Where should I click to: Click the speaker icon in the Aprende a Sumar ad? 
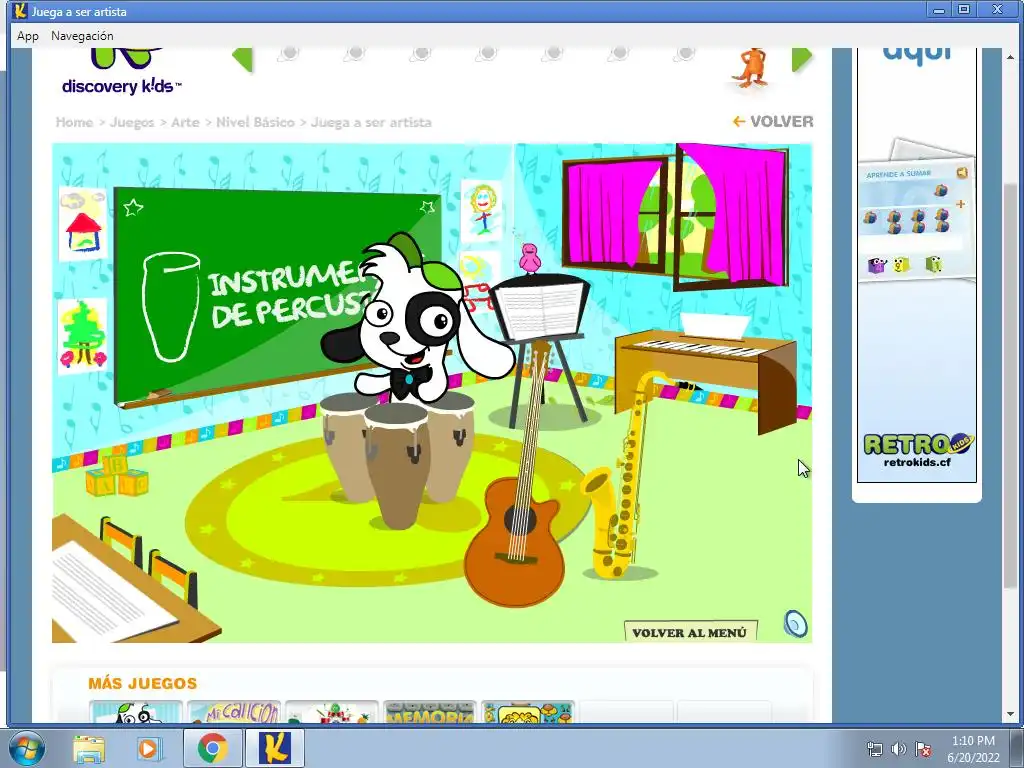962,172
